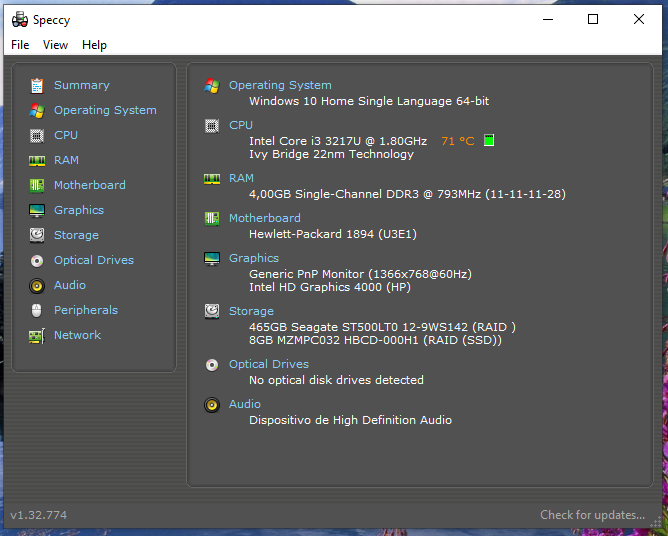Click the Operating System heading link in summary

pyautogui.click(x=280, y=85)
